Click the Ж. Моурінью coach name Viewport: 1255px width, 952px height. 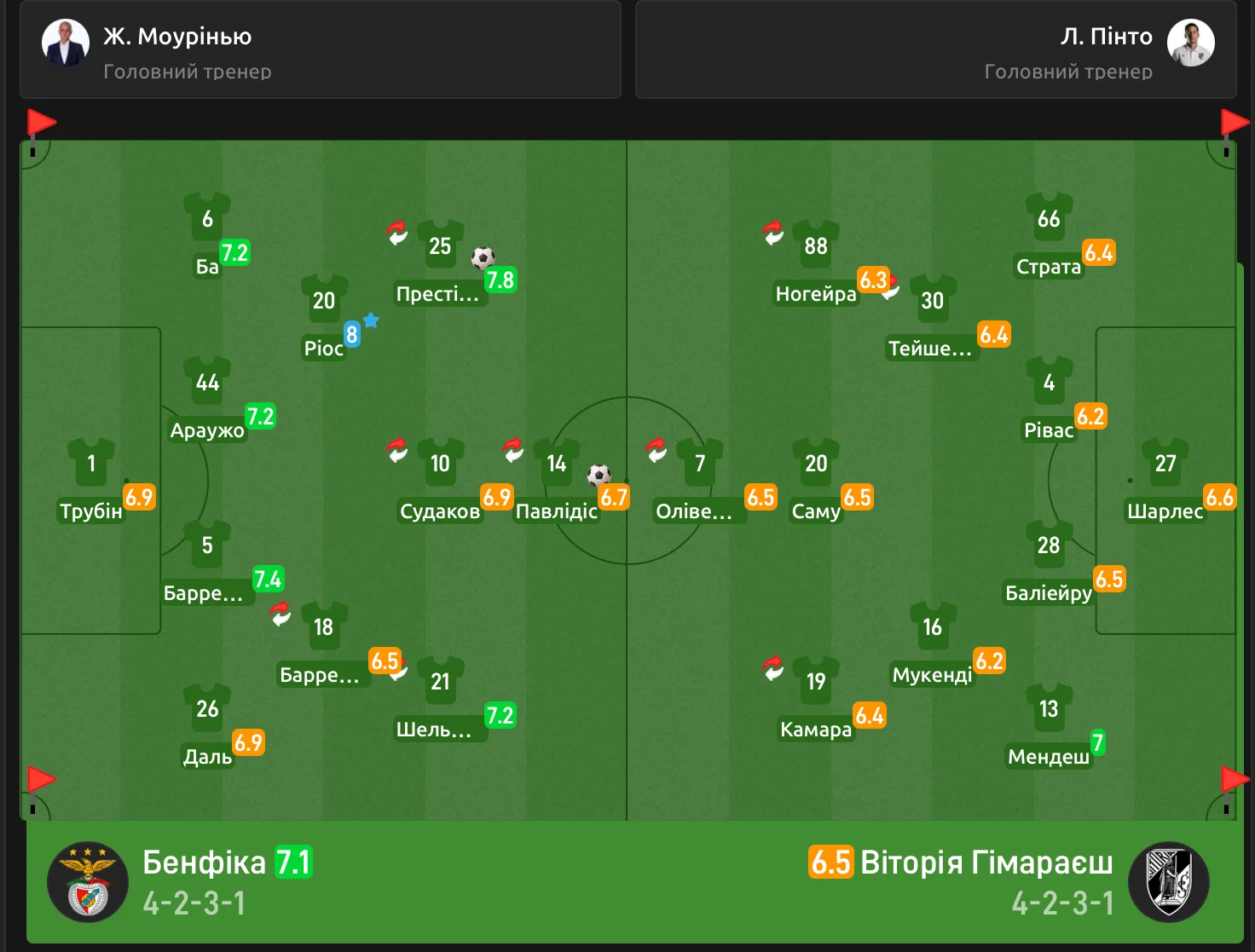(177, 37)
